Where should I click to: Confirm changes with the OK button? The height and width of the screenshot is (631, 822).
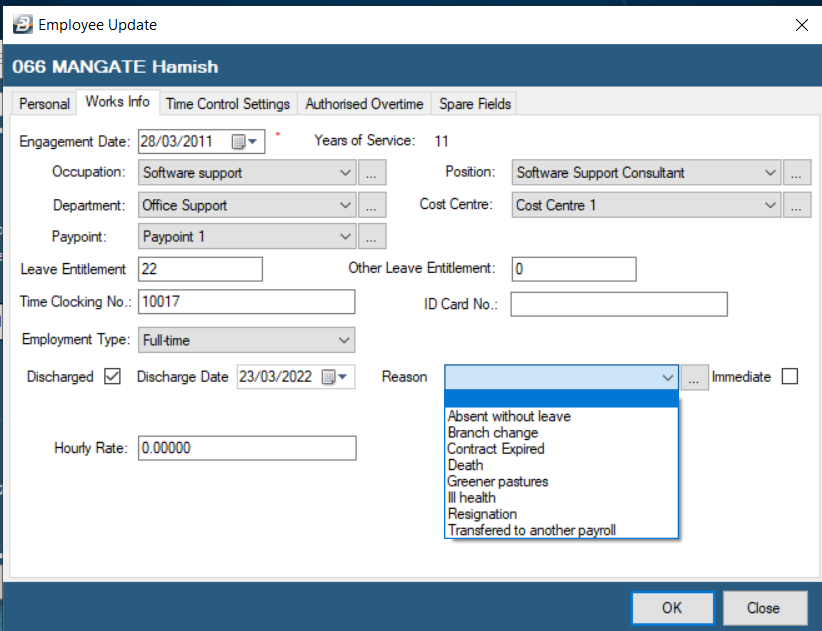(672, 608)
